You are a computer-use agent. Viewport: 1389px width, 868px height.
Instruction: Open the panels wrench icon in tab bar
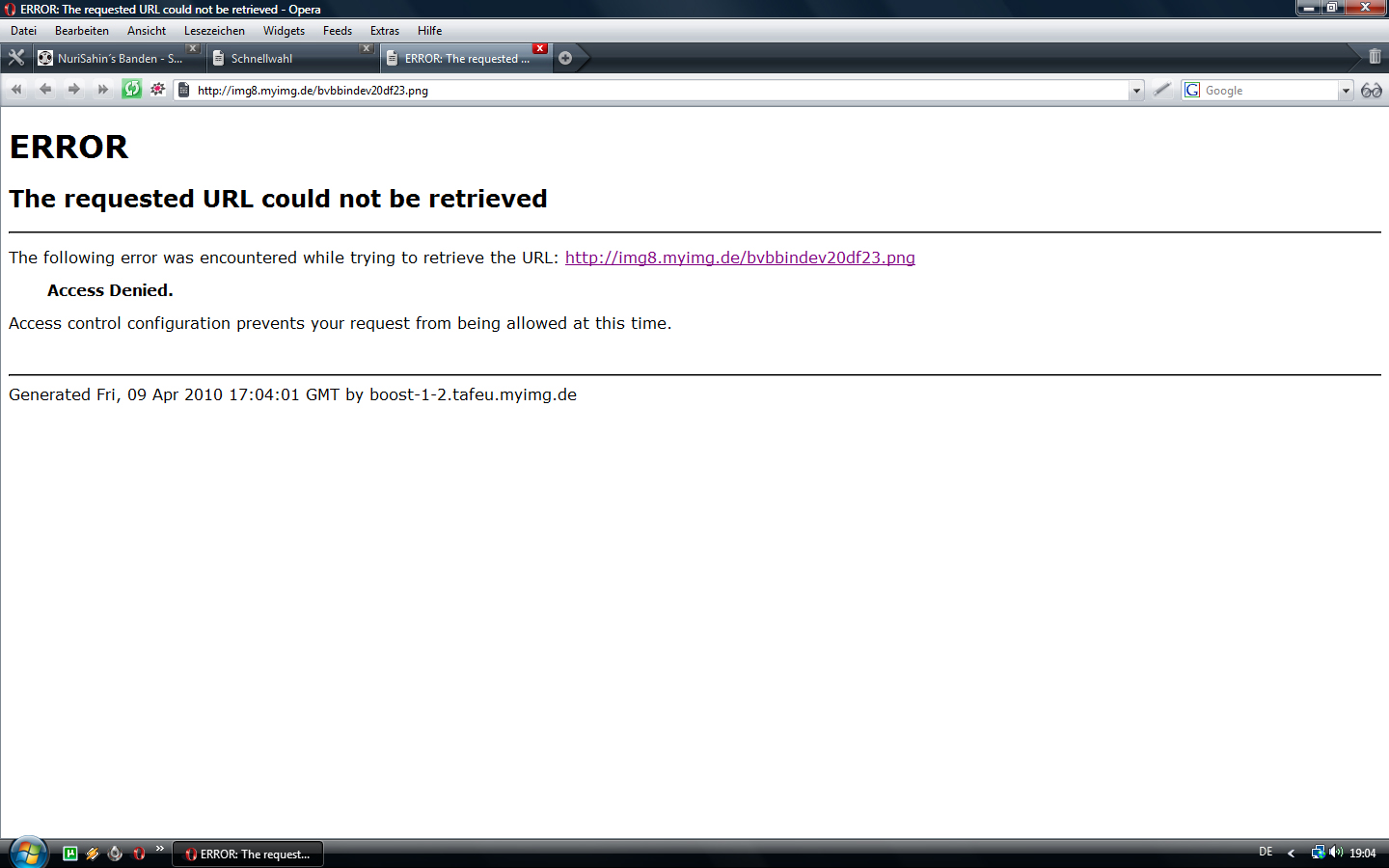pos(16,58)
